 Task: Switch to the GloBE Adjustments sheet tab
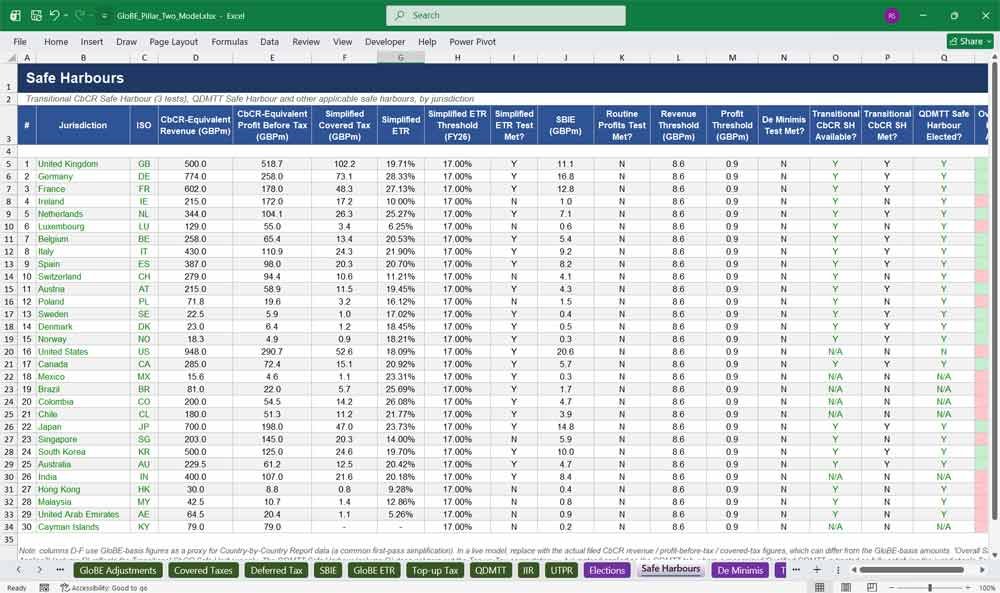pyautogui.click(x=117, y=570)
